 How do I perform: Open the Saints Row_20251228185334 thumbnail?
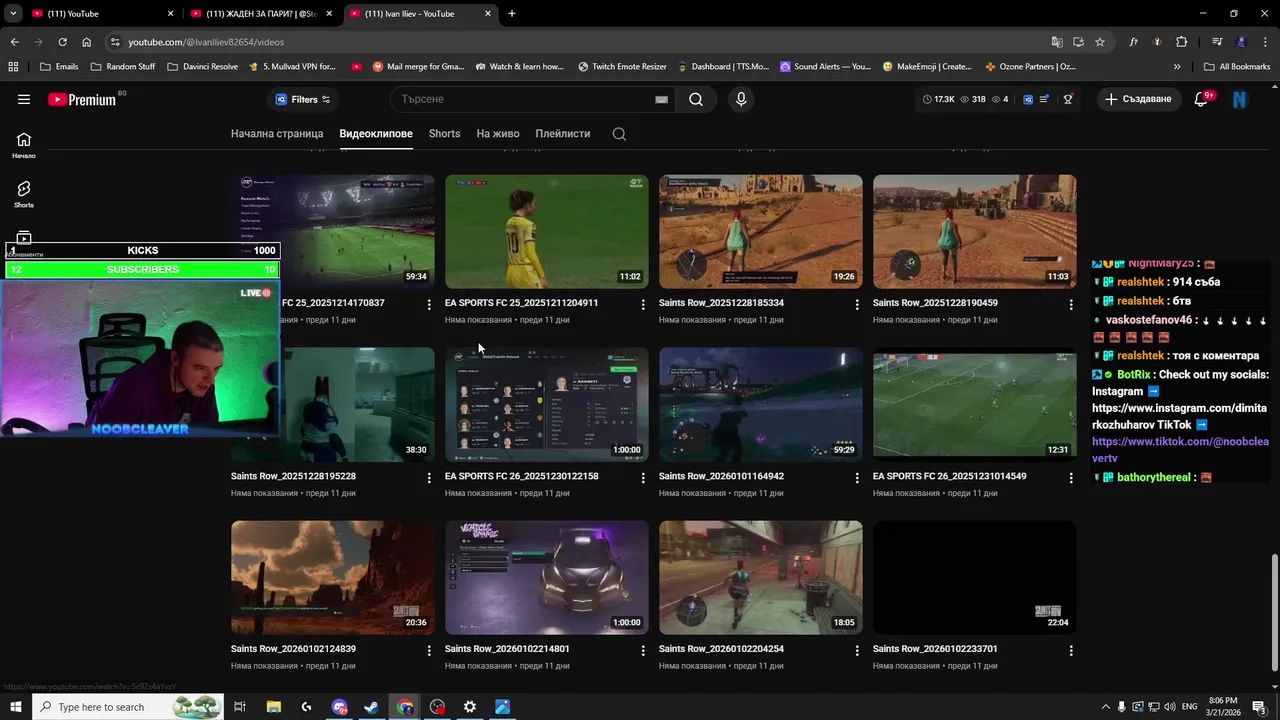(x=761, y=232)
